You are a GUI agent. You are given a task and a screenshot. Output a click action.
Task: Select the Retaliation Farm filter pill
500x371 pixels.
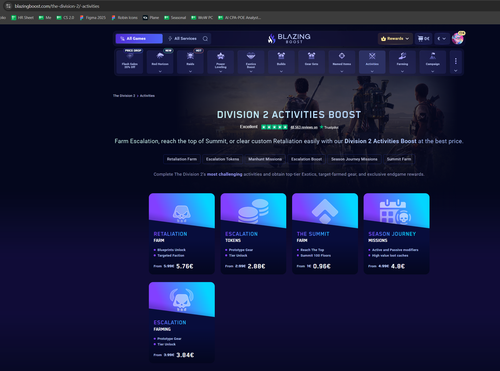pyautogui.click(x=182, y=159)
